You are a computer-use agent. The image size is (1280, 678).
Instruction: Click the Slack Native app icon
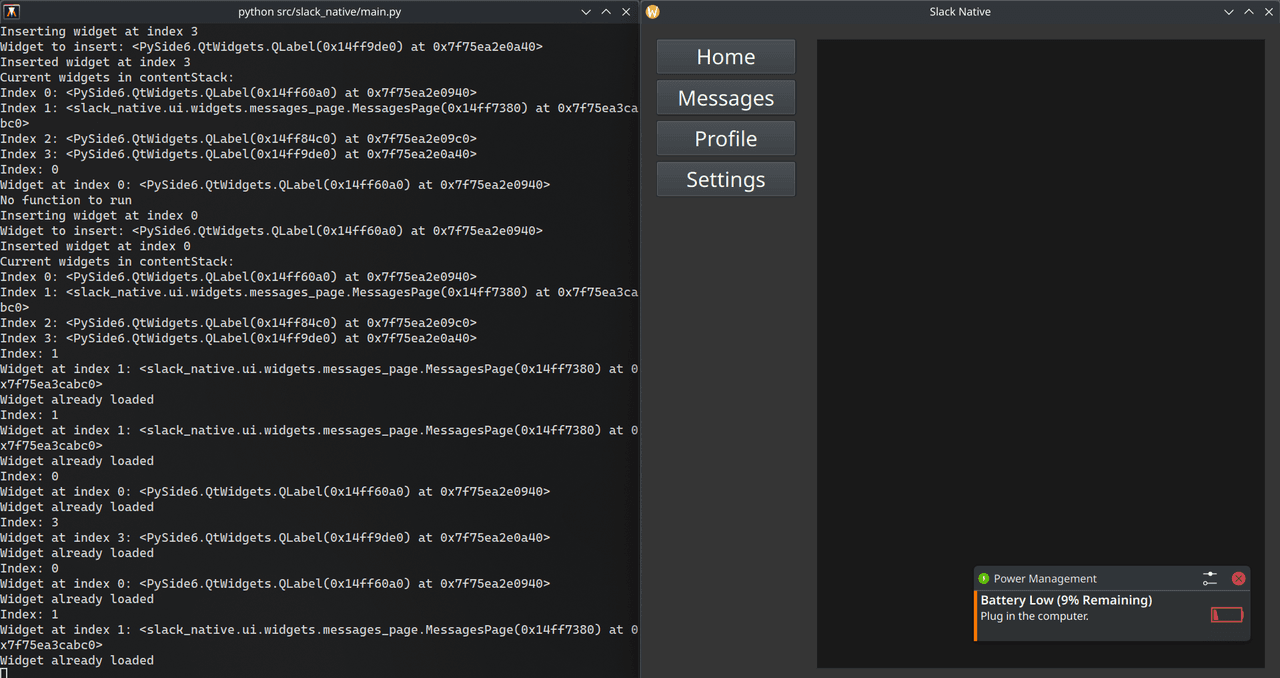pyautogui.click(x=653, y=12)
